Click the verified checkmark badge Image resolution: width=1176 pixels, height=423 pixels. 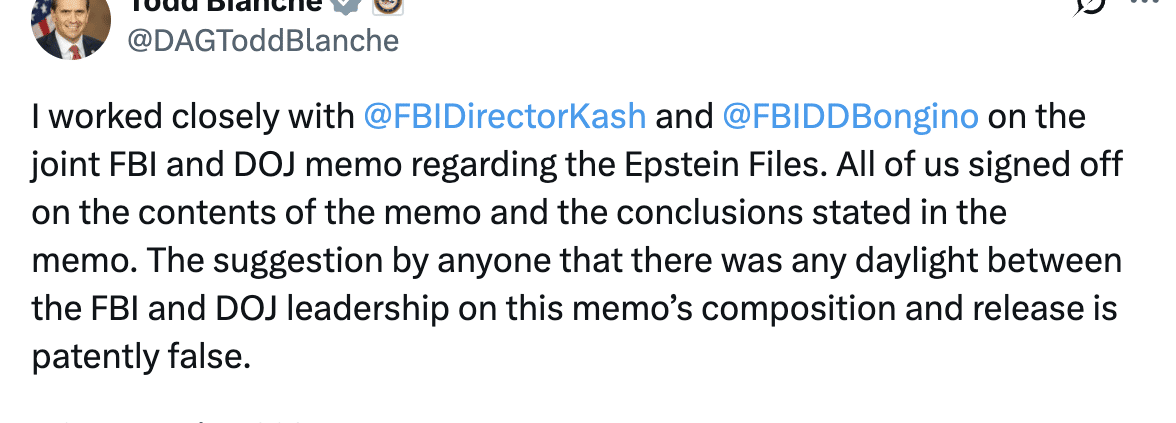(x=346, y=6)
